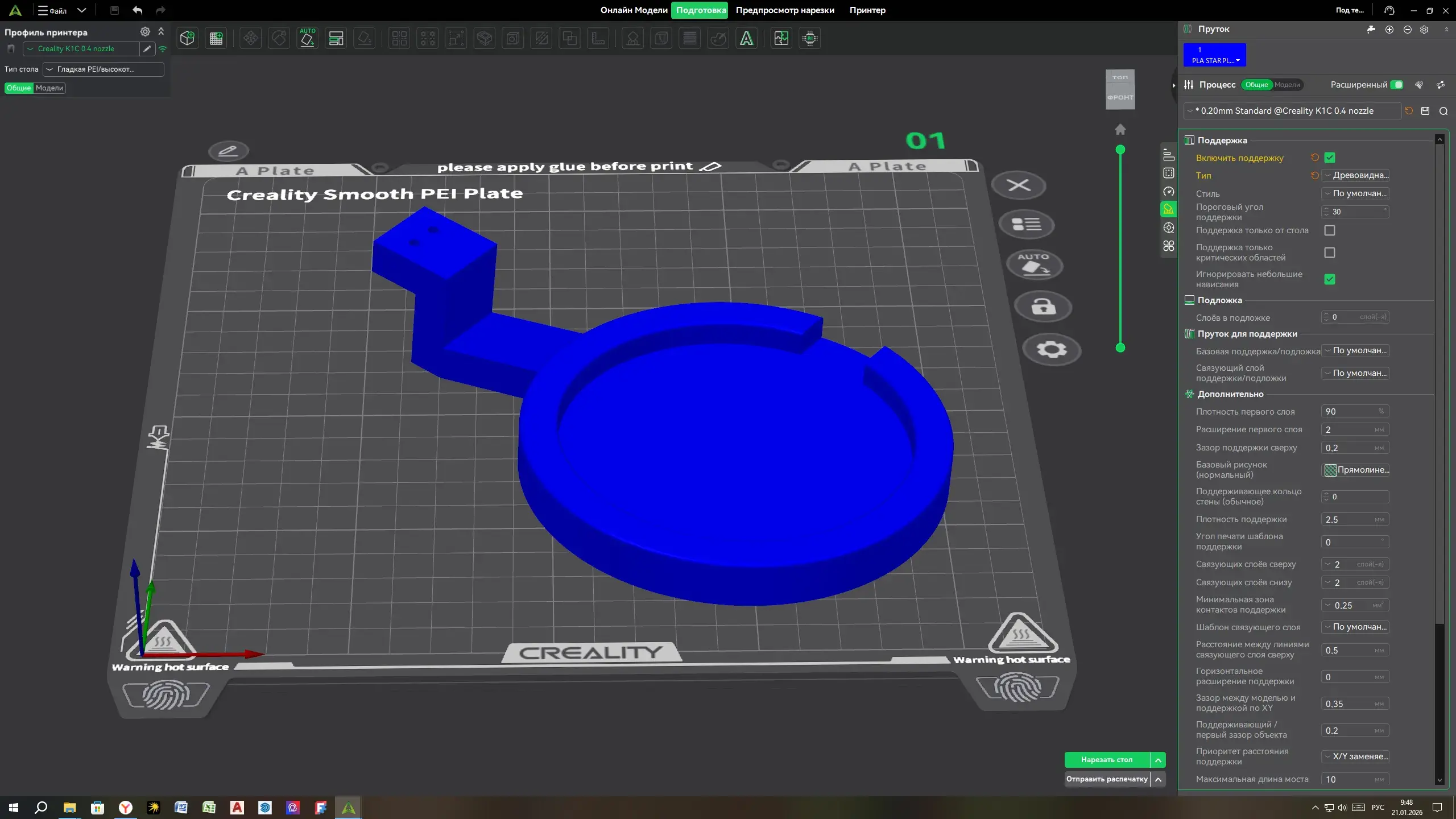Switch Process scope to Модели
The width and height of the screenshot is (1456, 819).
click(x=1287, y=85)
